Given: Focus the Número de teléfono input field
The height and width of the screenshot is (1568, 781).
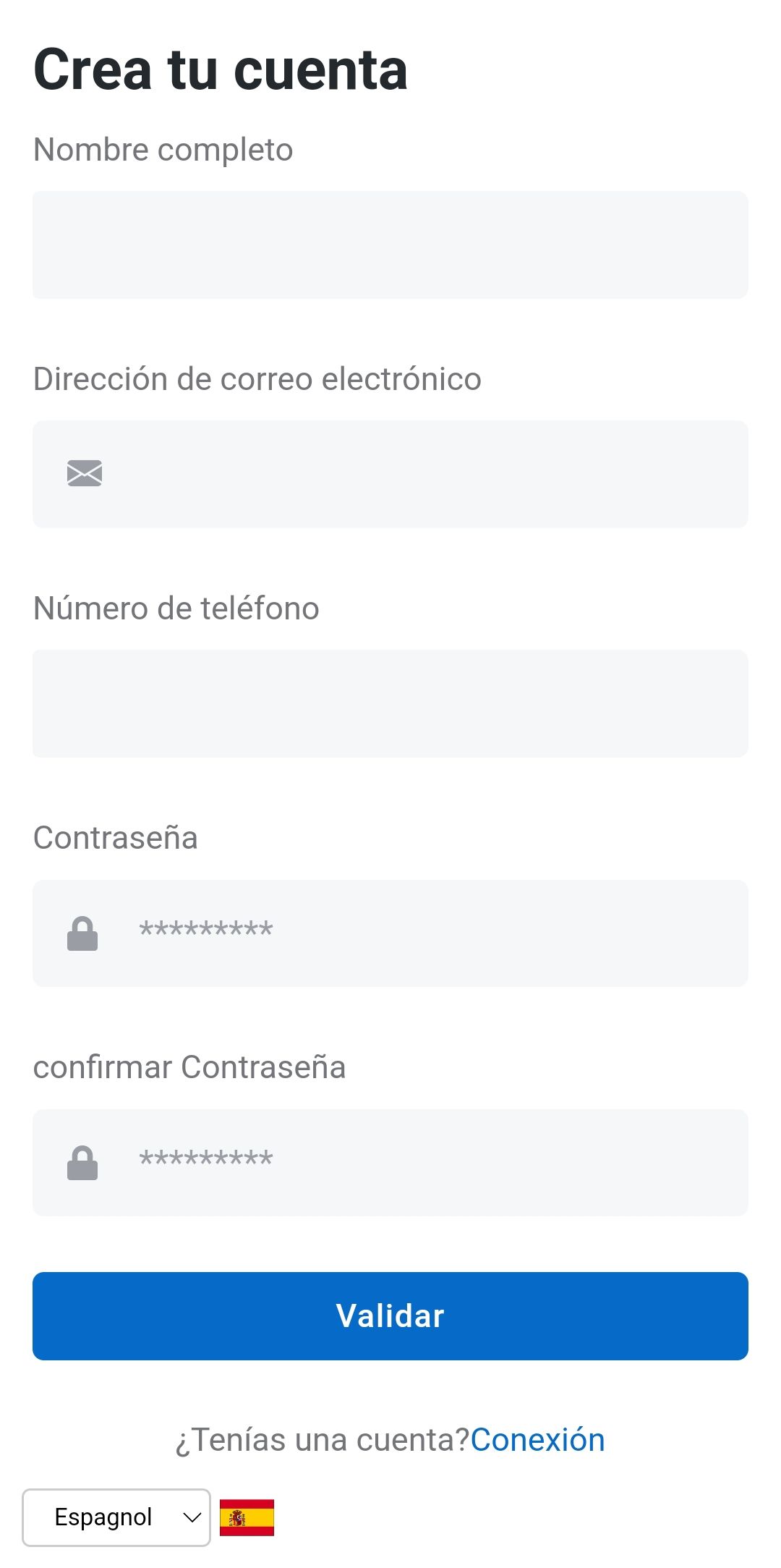Looking at the screenshot, I should click(x=390, y=703).
